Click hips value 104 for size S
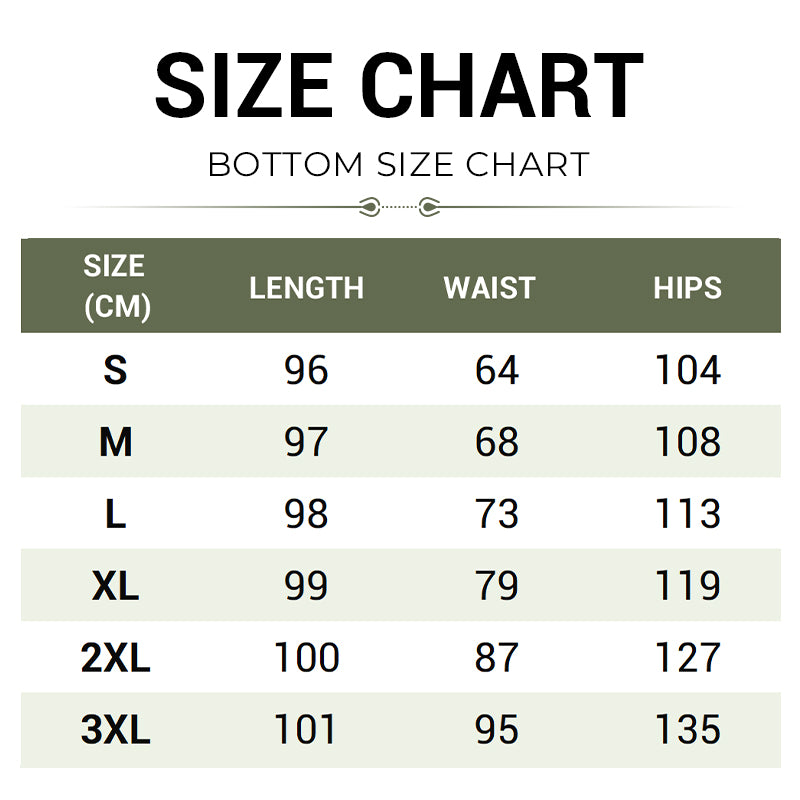Viewport: 800px width, 800px height. (687, 371)
